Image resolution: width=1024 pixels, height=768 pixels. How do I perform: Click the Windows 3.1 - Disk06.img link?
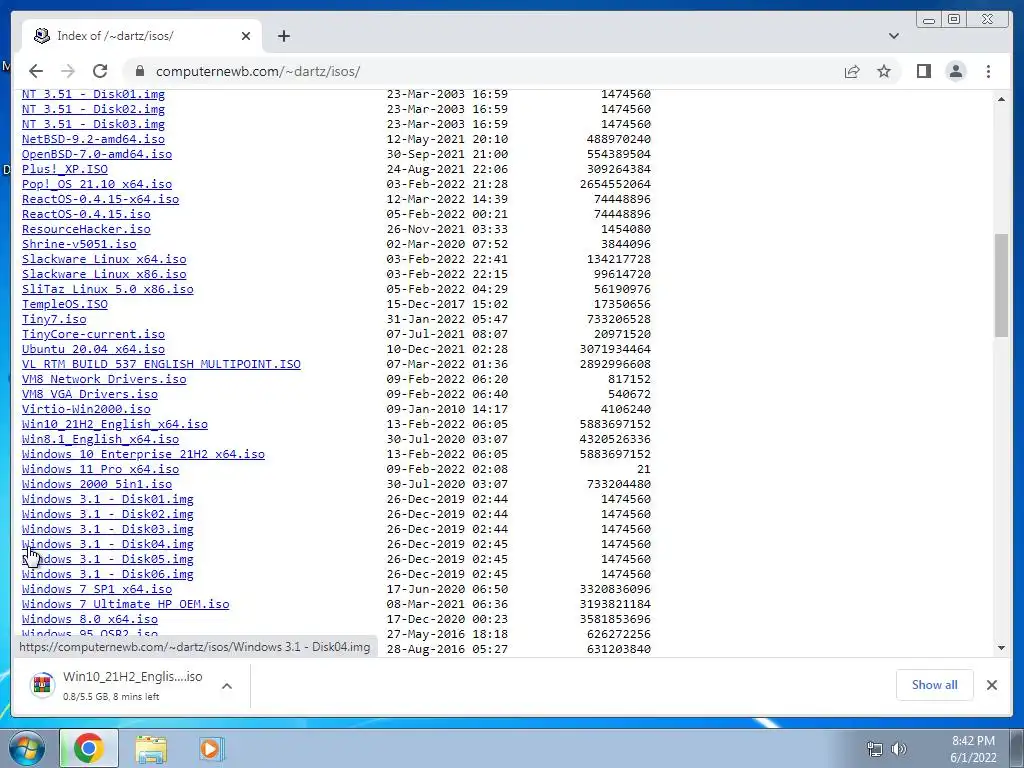(x=108, y=575)
